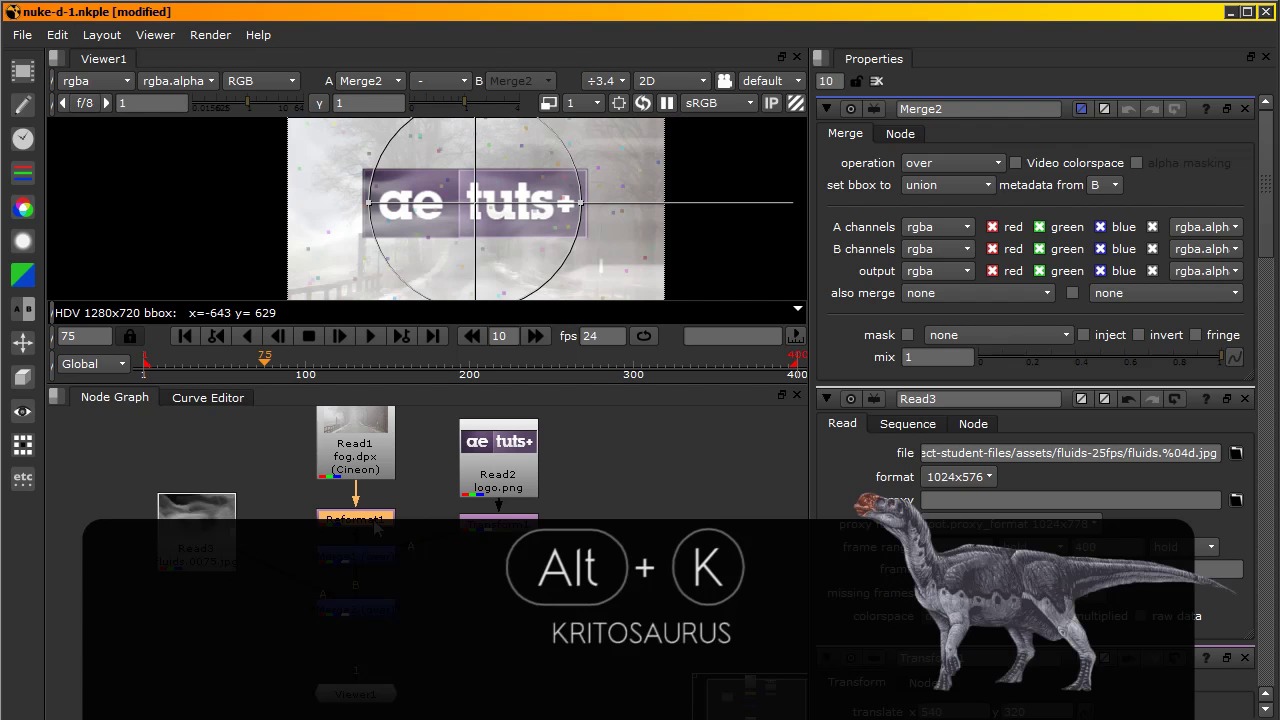Screen dimensions: 1280x720
Task: Click the Merge2 mix slider
Action: coord(1100,357)
